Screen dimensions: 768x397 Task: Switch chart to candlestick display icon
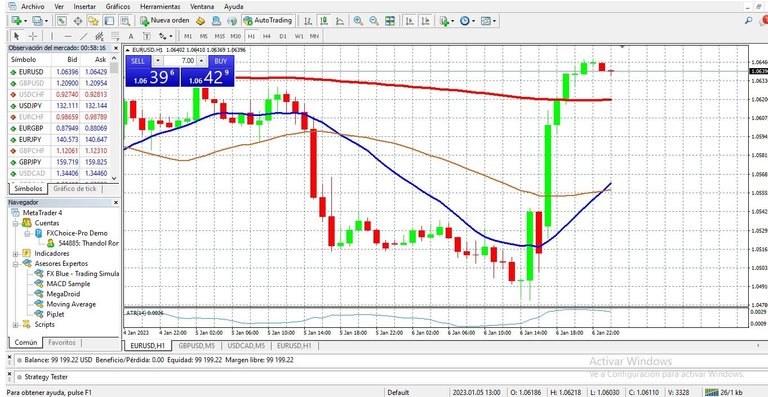[324, 21]
